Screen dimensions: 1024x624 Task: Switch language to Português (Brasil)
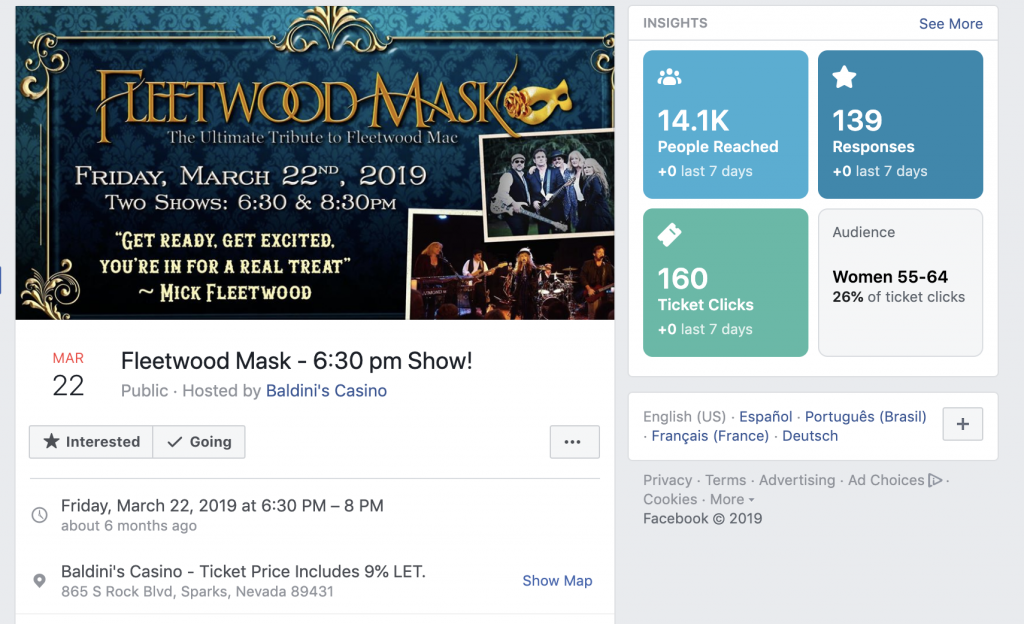point(865,416)
